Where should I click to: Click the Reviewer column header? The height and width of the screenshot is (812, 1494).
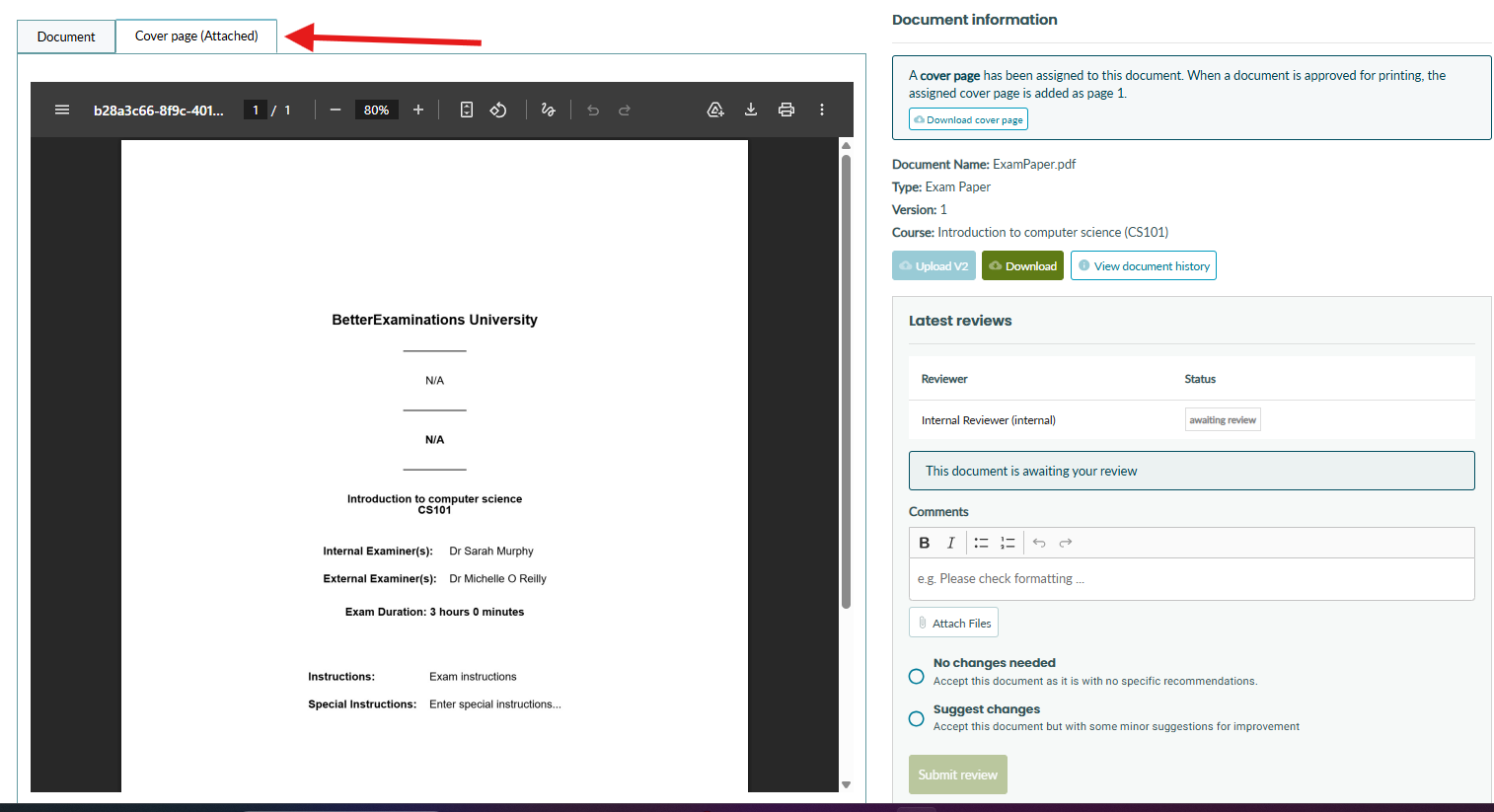pyautogui.click(x=944, y=379)
